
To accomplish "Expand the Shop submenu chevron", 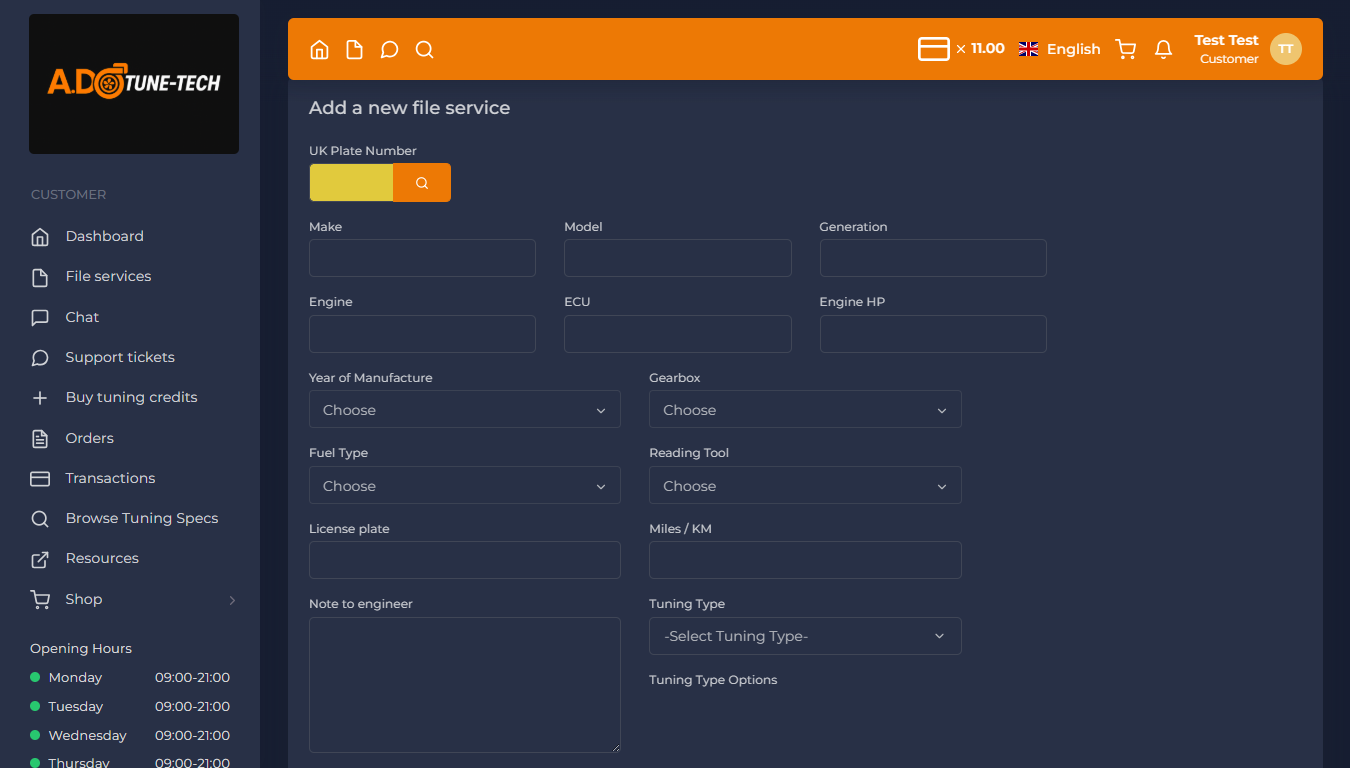I will (232, 600).
